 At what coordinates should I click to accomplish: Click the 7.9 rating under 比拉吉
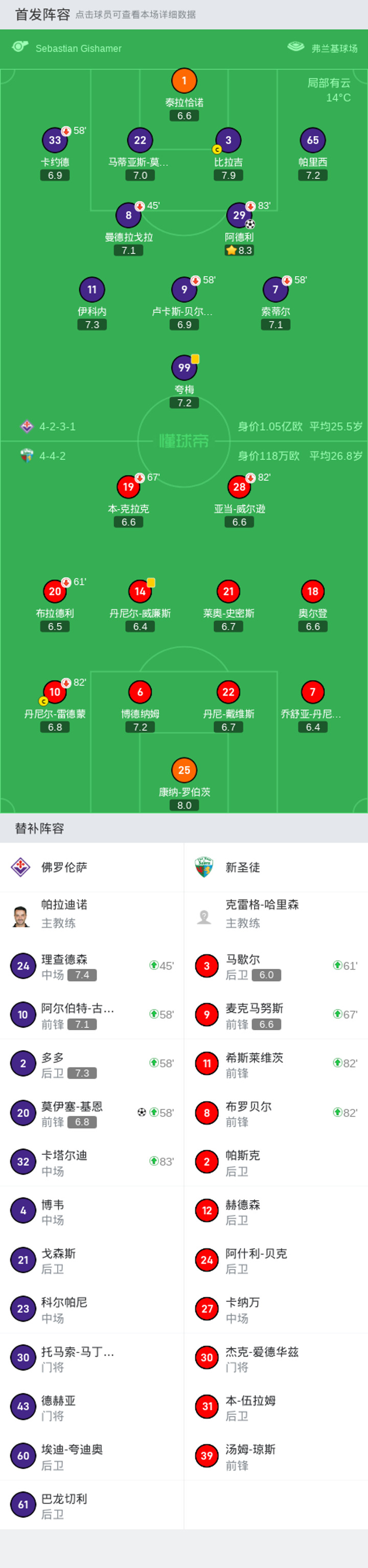click(x=228, y=175)
